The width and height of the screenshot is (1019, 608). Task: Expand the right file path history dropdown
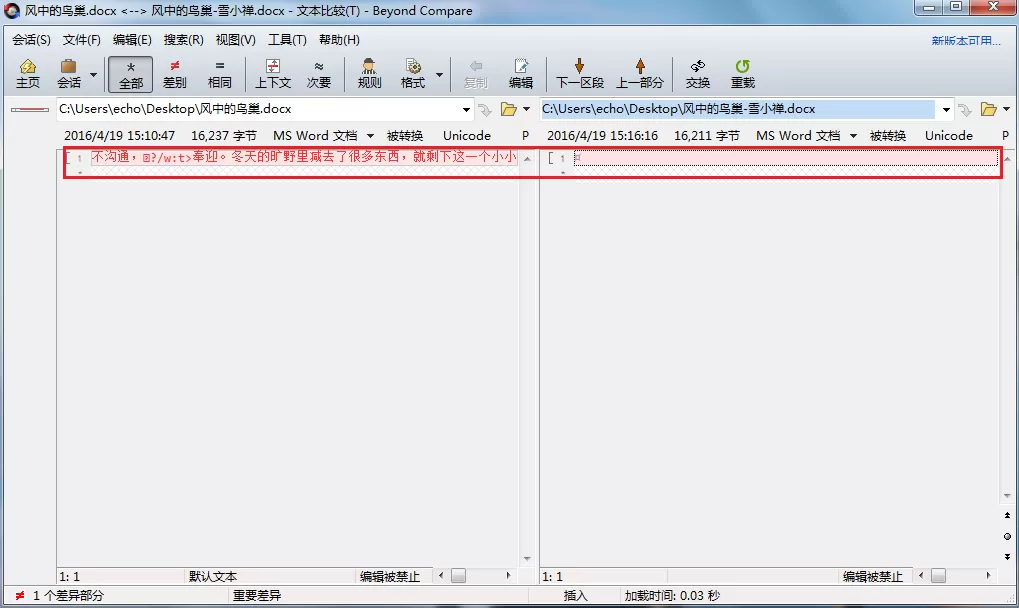pos(946,110)
